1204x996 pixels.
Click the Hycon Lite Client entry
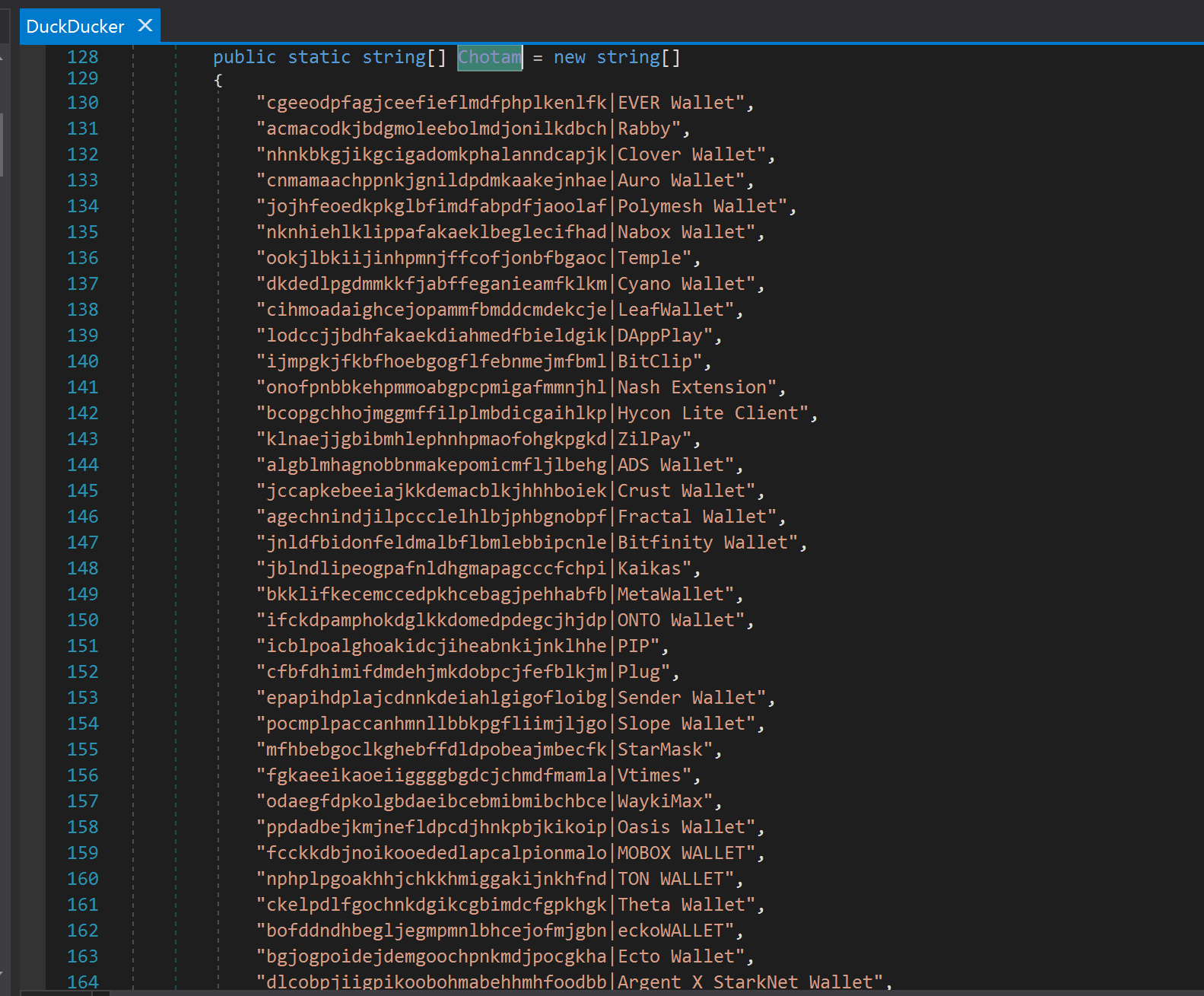click(538, 413)
